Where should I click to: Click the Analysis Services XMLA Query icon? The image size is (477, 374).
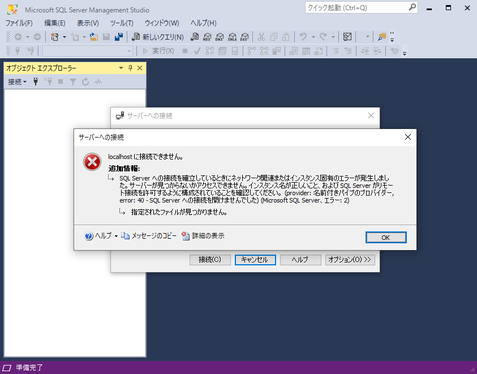pos(232,37)
